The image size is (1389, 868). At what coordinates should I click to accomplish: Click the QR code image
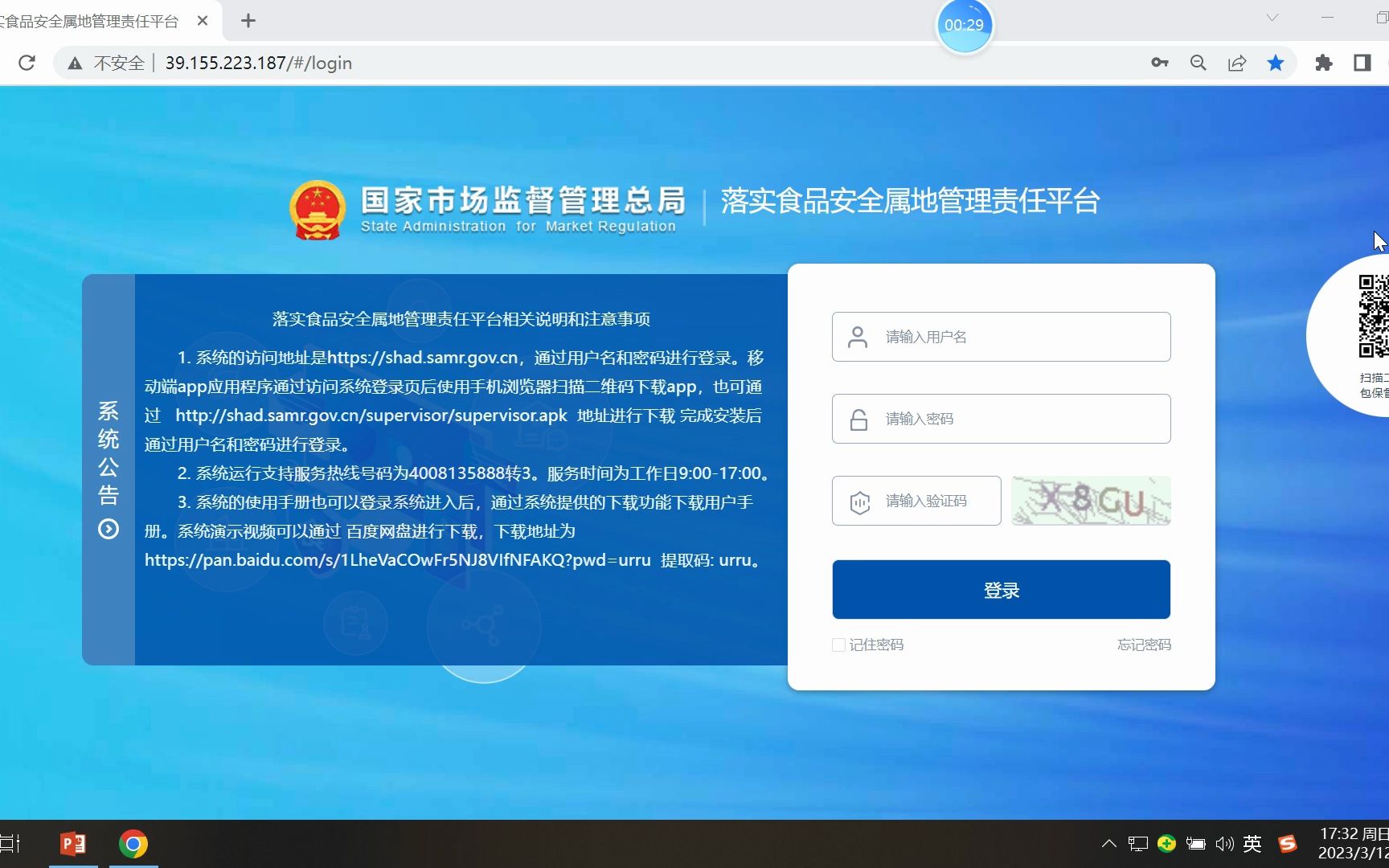(1374, 316)
